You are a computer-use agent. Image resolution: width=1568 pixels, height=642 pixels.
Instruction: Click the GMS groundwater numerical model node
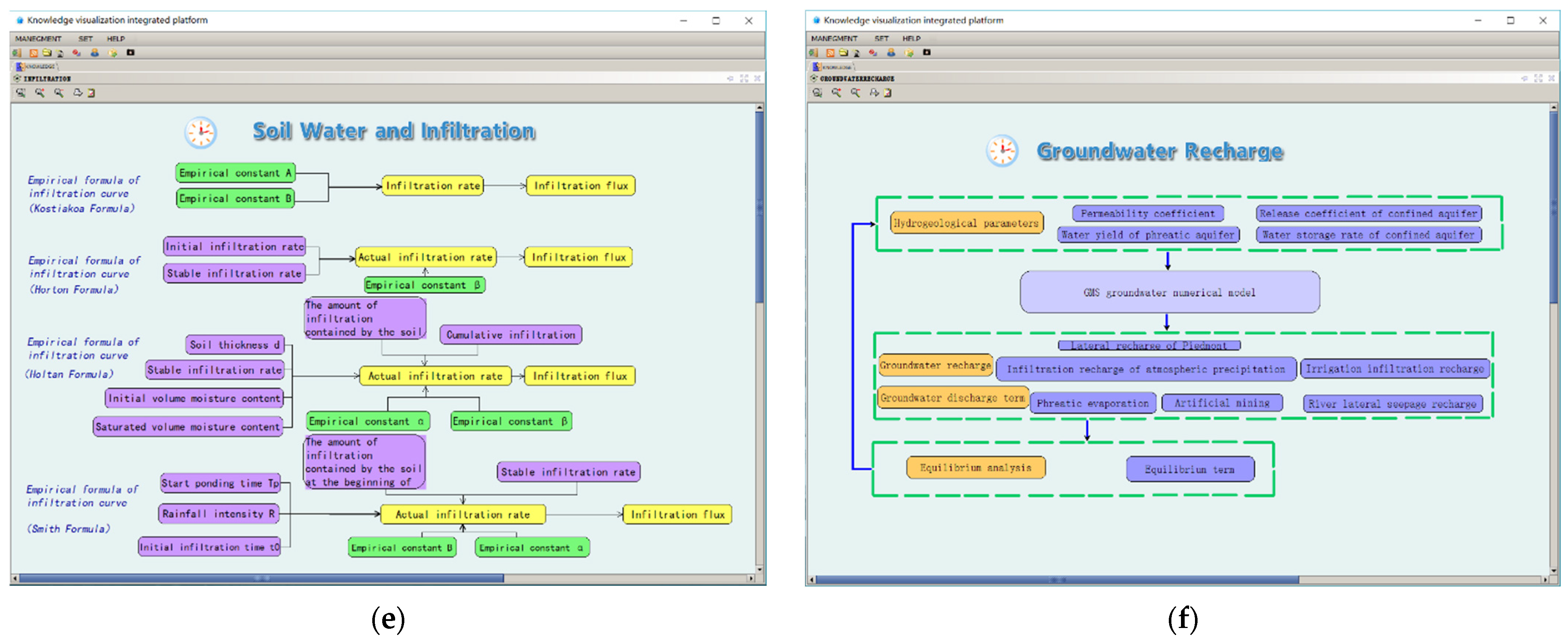point(1169,292)
